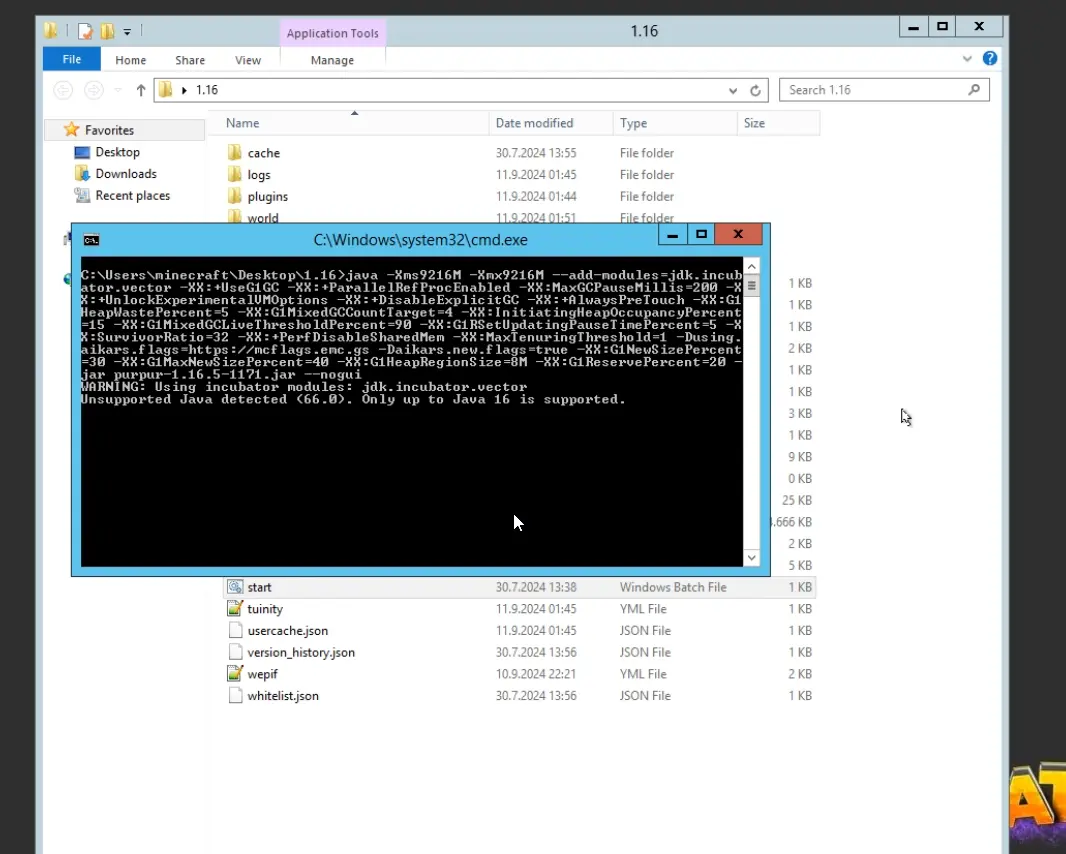Viewport: 1066px width, 854px height.
Task: Sort by the Date modified column header
Action: point(551,123)
